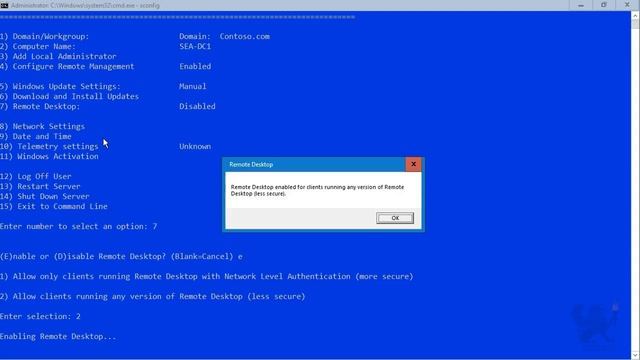Image resolution: width=640 pixels, height=360 pixels.
Task: Click 'Configure Remote Management' line
Action: [x=67, y=66]
